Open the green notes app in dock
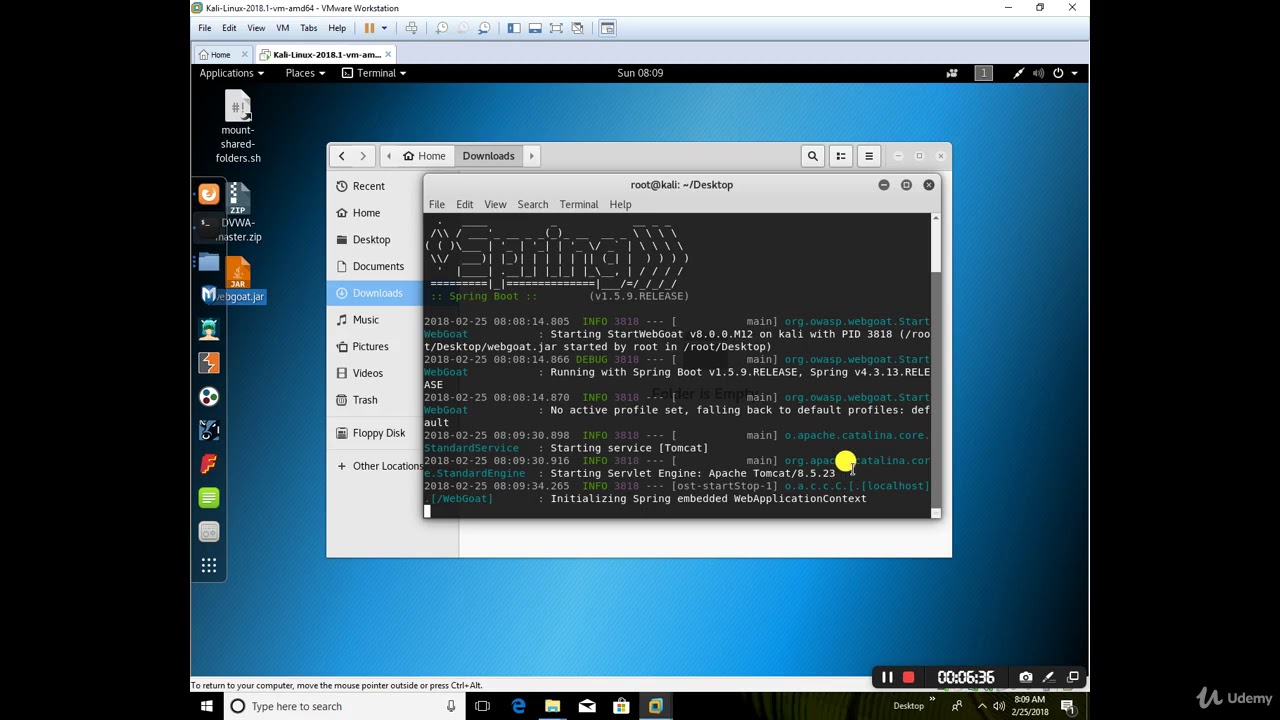Image resolution: width=1280 pixels, height=720 pixels. click(209, 498)
